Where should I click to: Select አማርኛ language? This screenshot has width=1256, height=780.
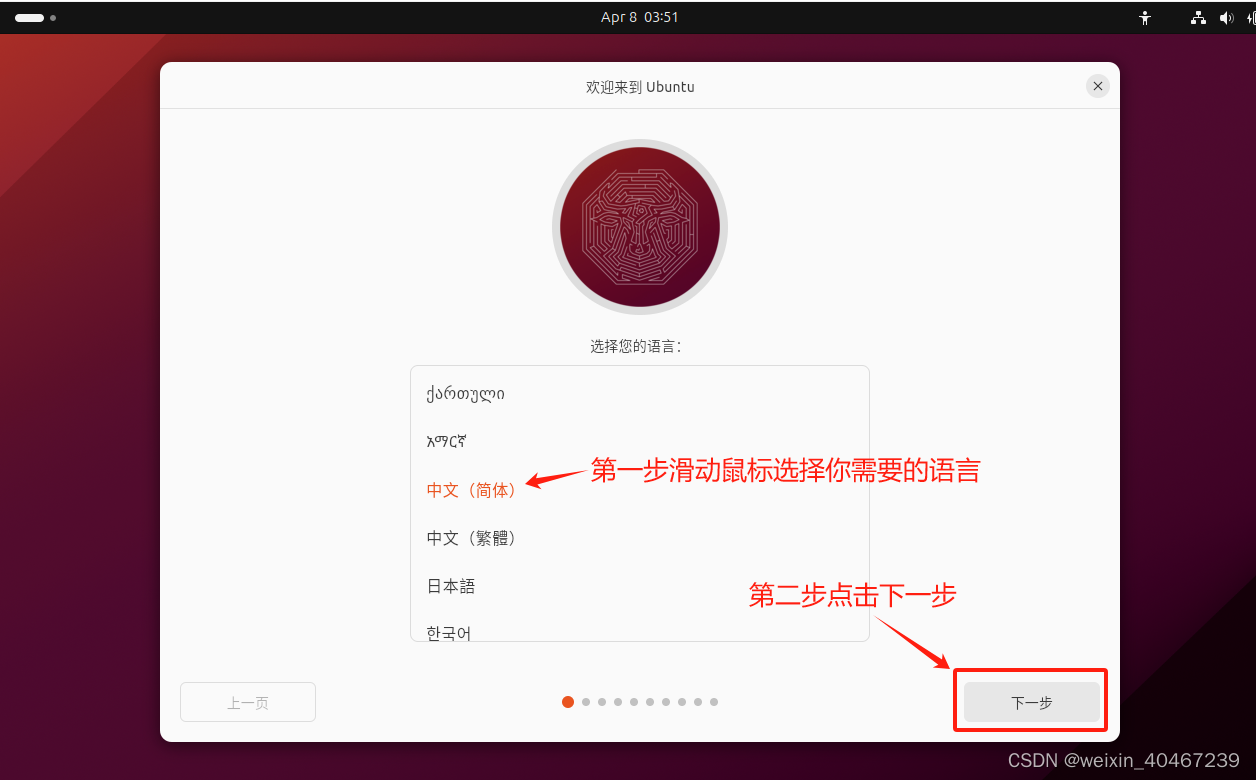pyautogui.click(x=639, y=442)
